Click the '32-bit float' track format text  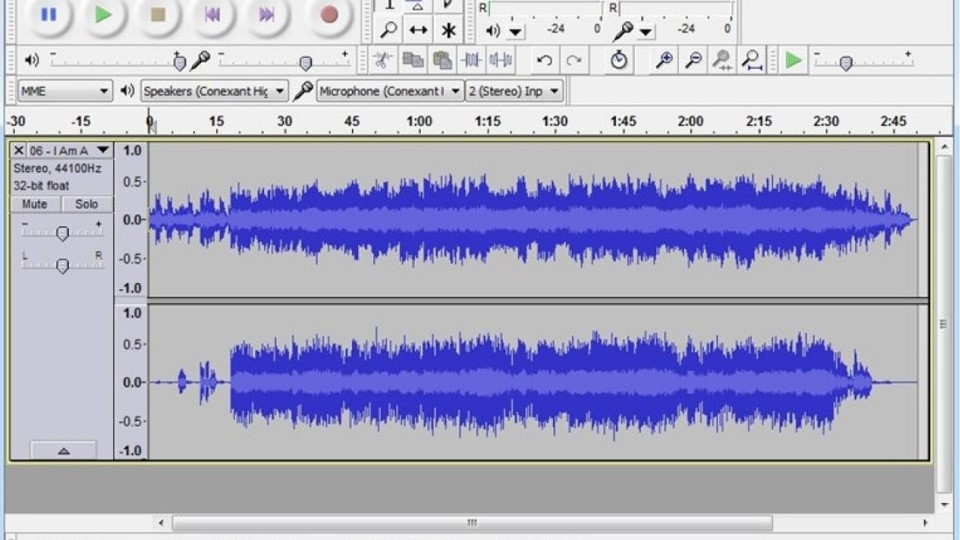pyautogui.click(x=41, y=186)
